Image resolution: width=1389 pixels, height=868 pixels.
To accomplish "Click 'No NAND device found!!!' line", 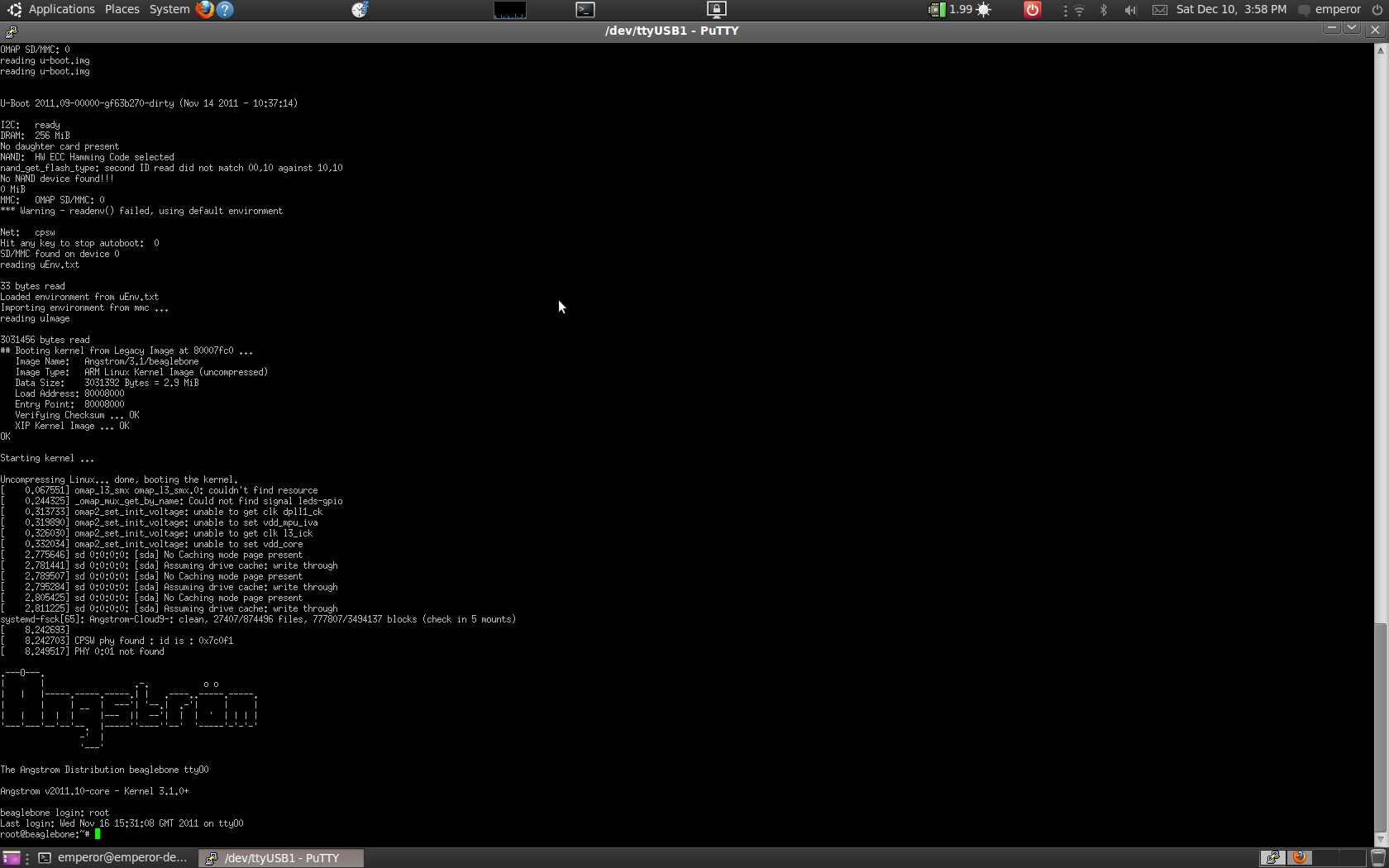I will (x=57, y=179).
